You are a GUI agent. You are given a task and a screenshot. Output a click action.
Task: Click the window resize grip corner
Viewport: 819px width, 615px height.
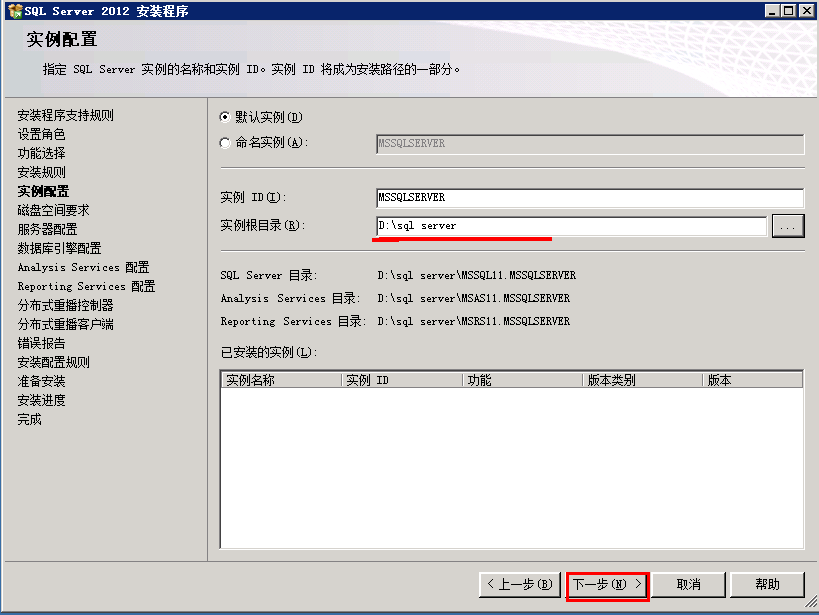point(810,602)
